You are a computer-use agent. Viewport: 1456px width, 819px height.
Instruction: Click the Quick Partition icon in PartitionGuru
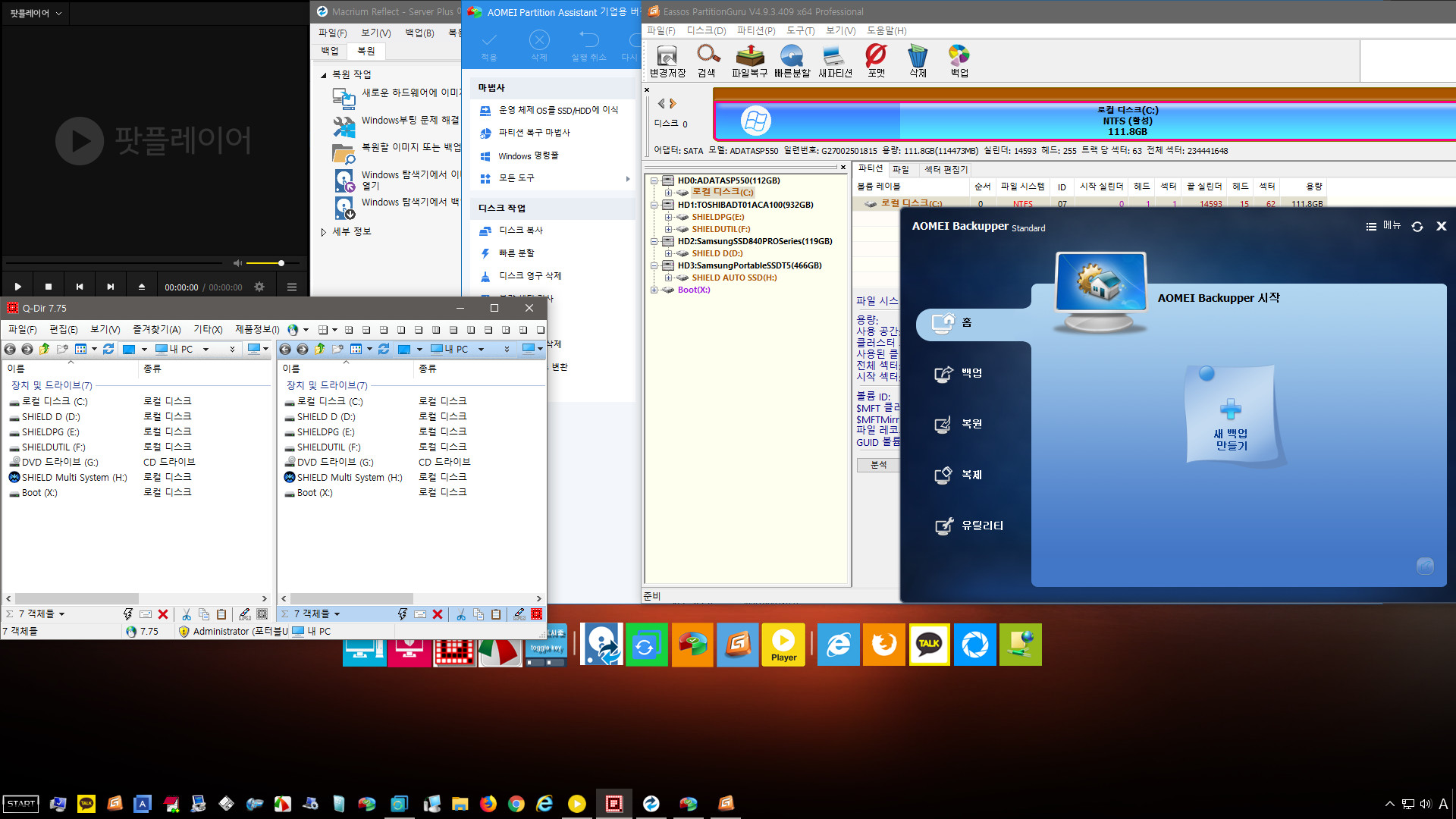click(792, 61)
